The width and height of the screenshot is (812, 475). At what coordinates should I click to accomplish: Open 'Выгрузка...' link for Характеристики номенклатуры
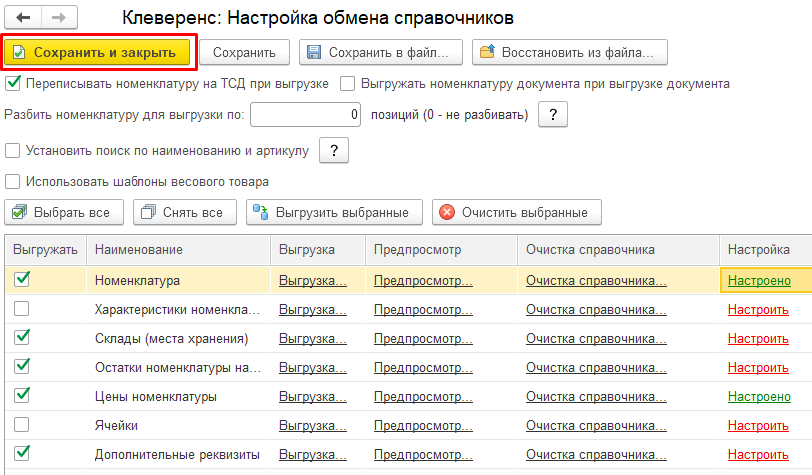point(313,310)
